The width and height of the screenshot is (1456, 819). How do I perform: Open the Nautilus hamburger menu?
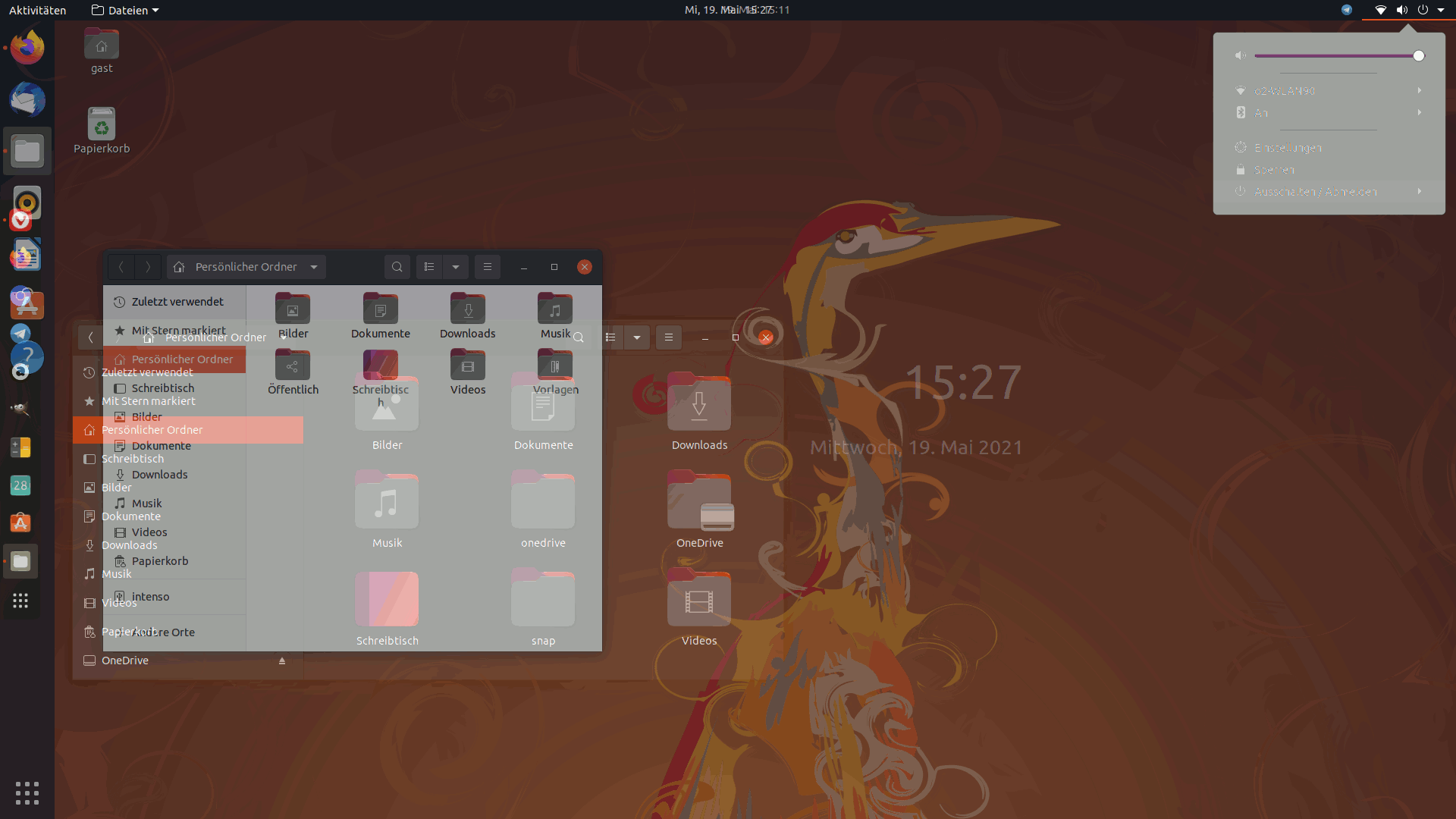pyautogui.click(x=488, y=266)
